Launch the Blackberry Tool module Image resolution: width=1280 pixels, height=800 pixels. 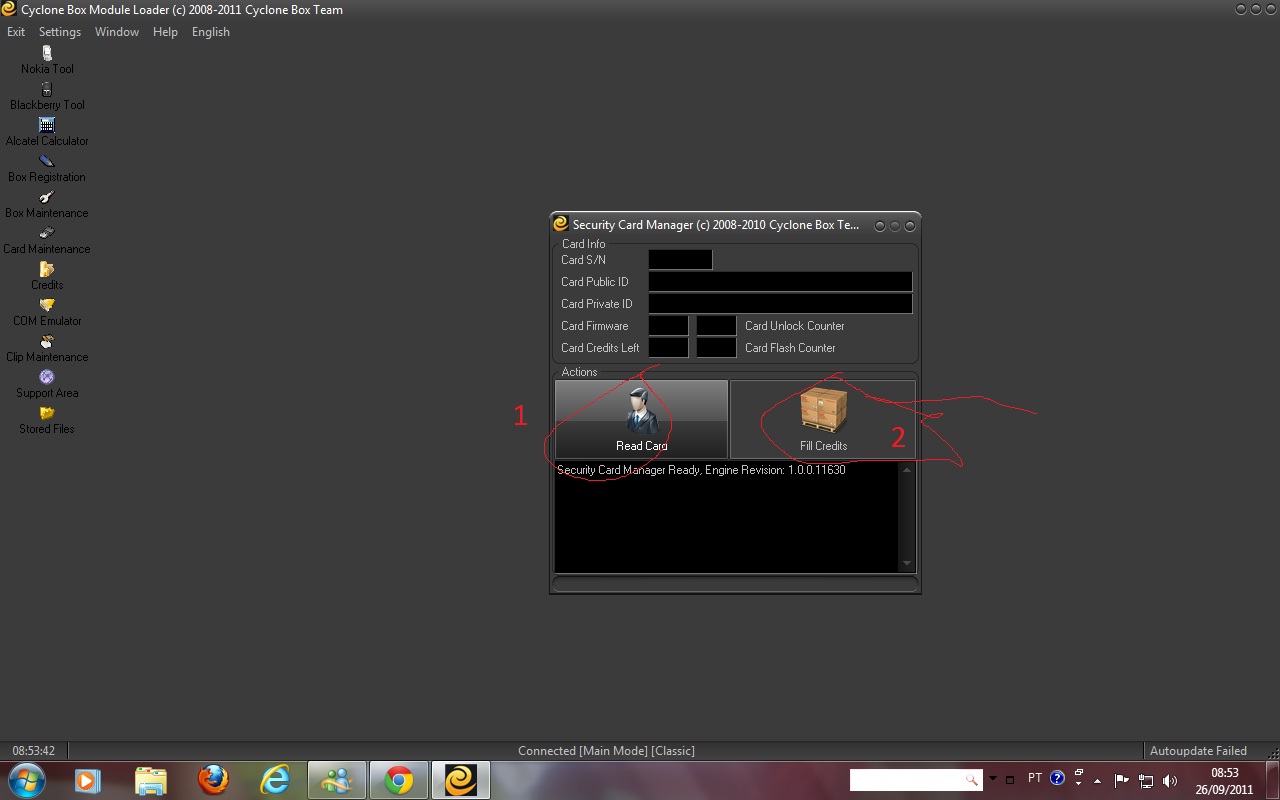(47, 96)
